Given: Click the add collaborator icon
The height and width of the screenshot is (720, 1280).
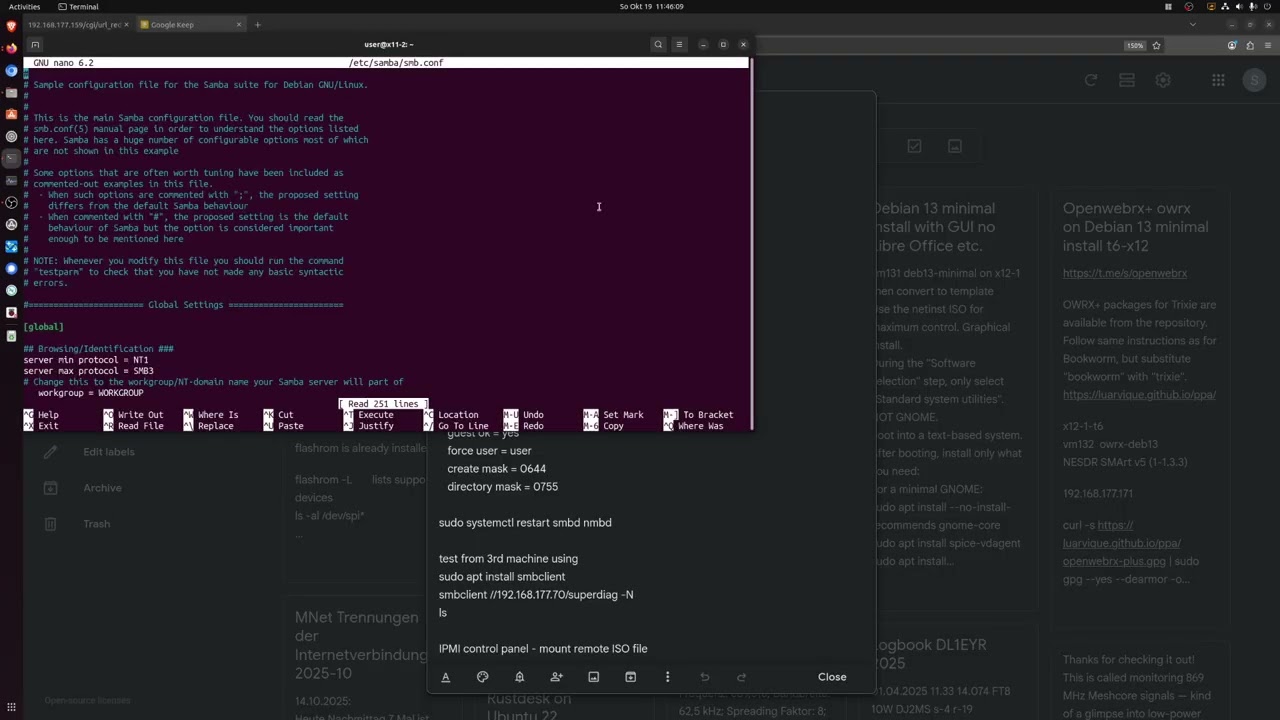Looking at the screenshot, I should click(557, 677).
